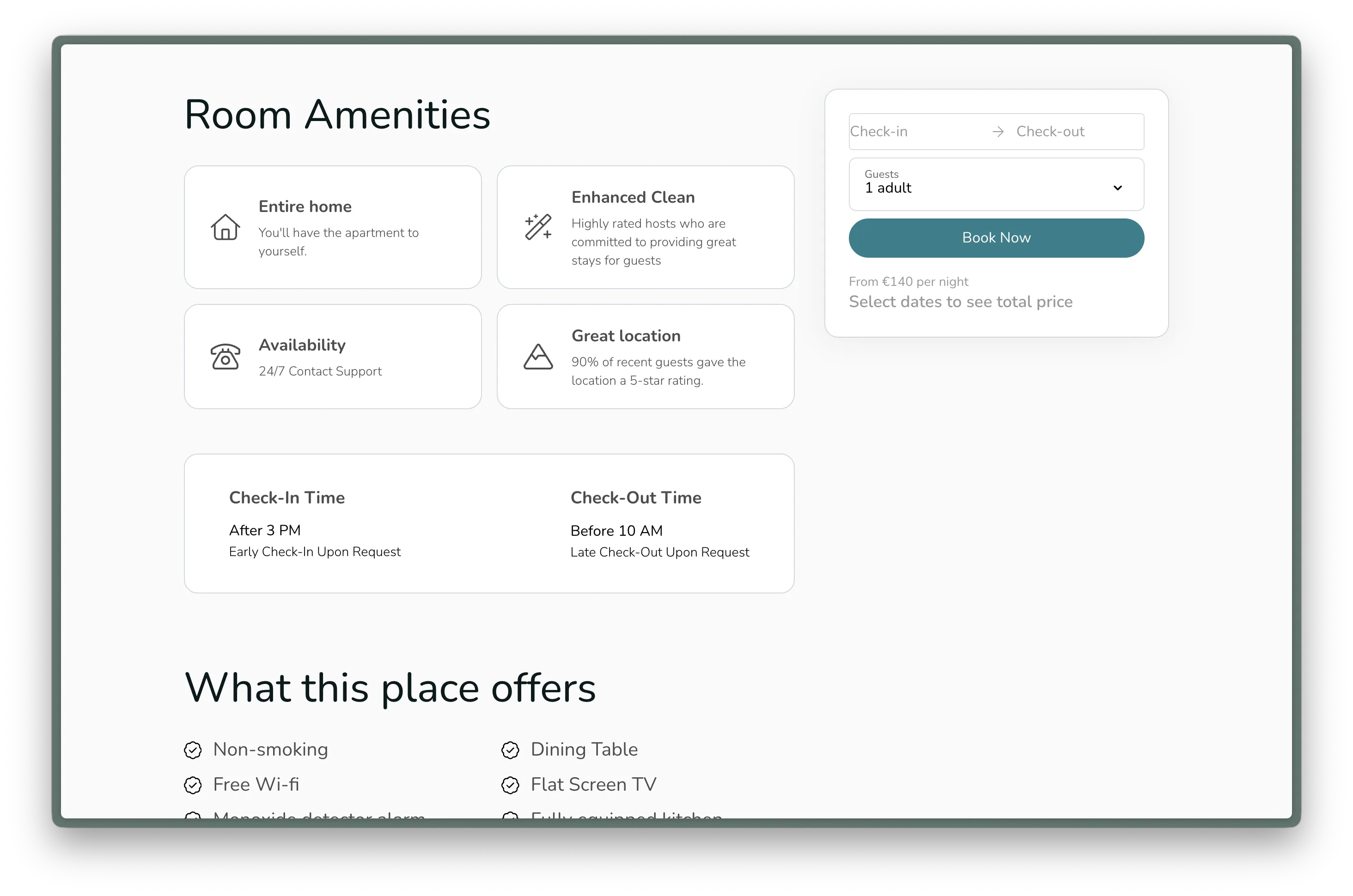Screen dimensions: 1353x896
Task: Click Select dates to see total price
Action: click(960, 302)
